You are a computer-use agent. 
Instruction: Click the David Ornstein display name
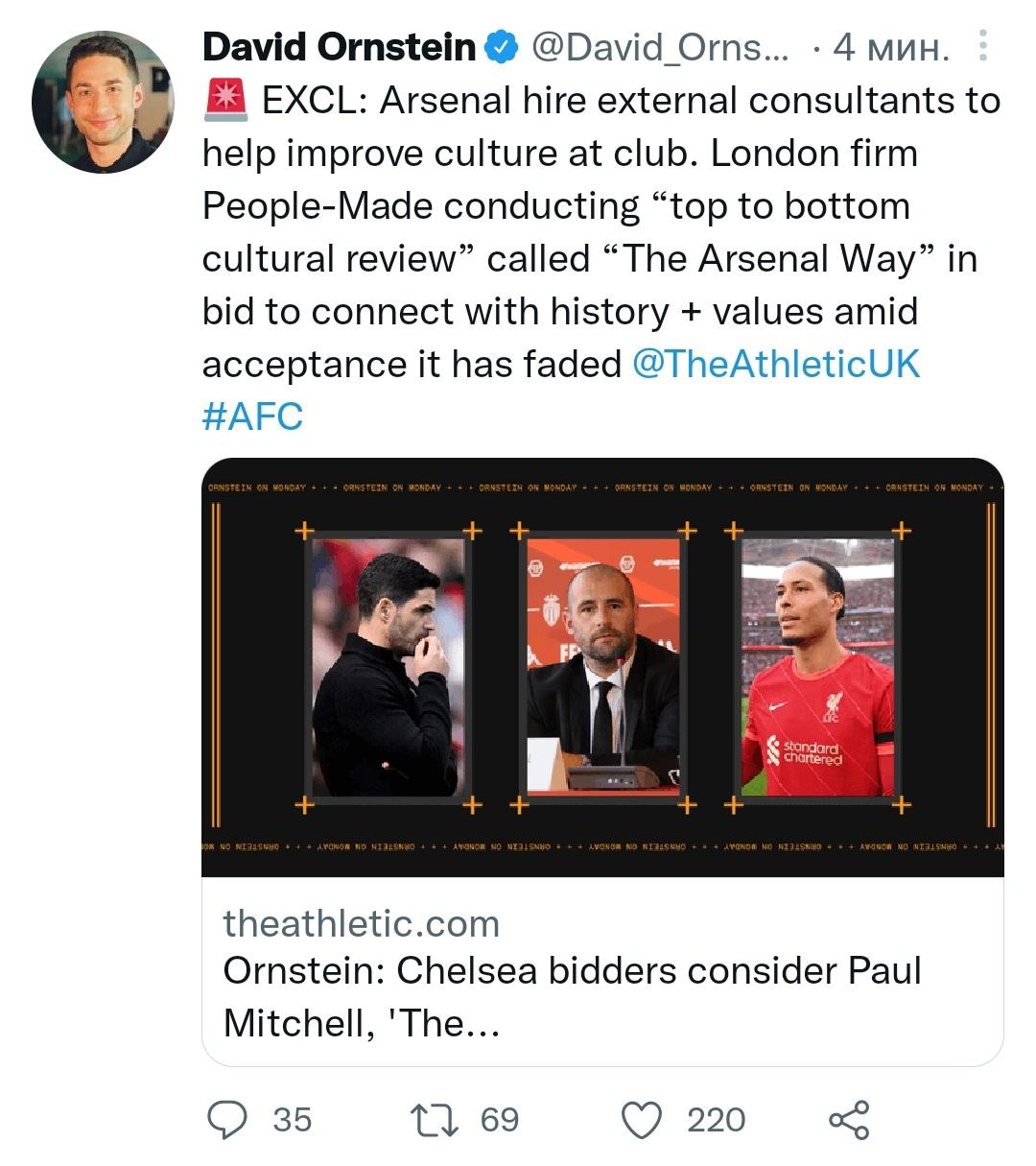(x=339, y=46)
